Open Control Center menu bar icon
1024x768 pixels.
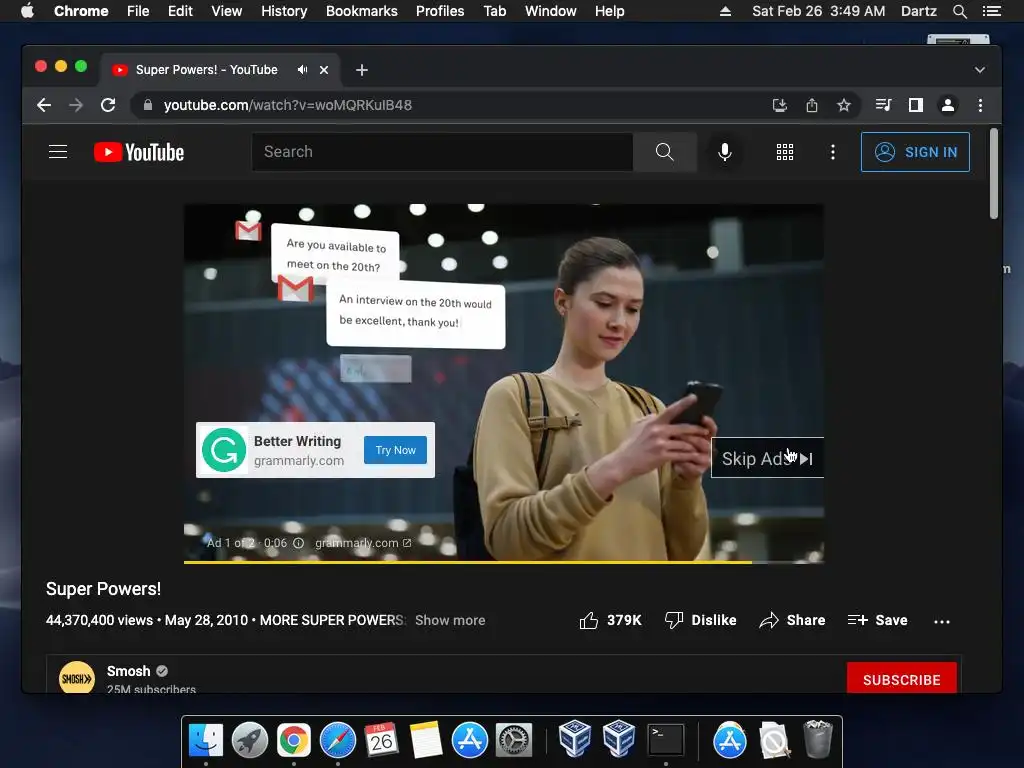point(991,11)
